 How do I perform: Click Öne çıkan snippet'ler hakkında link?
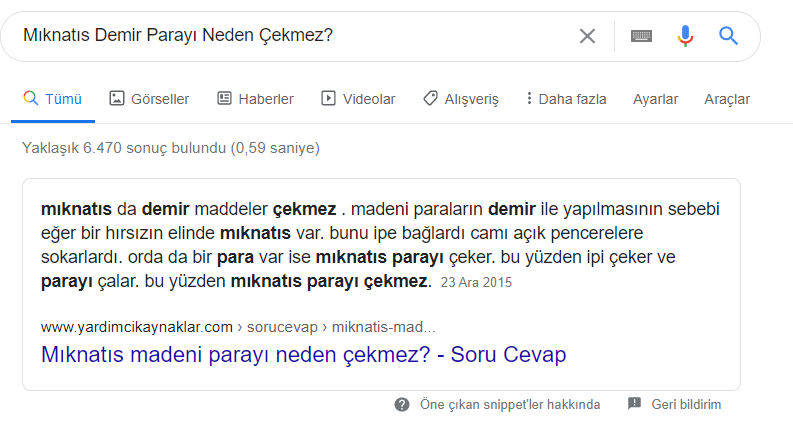click(510, 405)
